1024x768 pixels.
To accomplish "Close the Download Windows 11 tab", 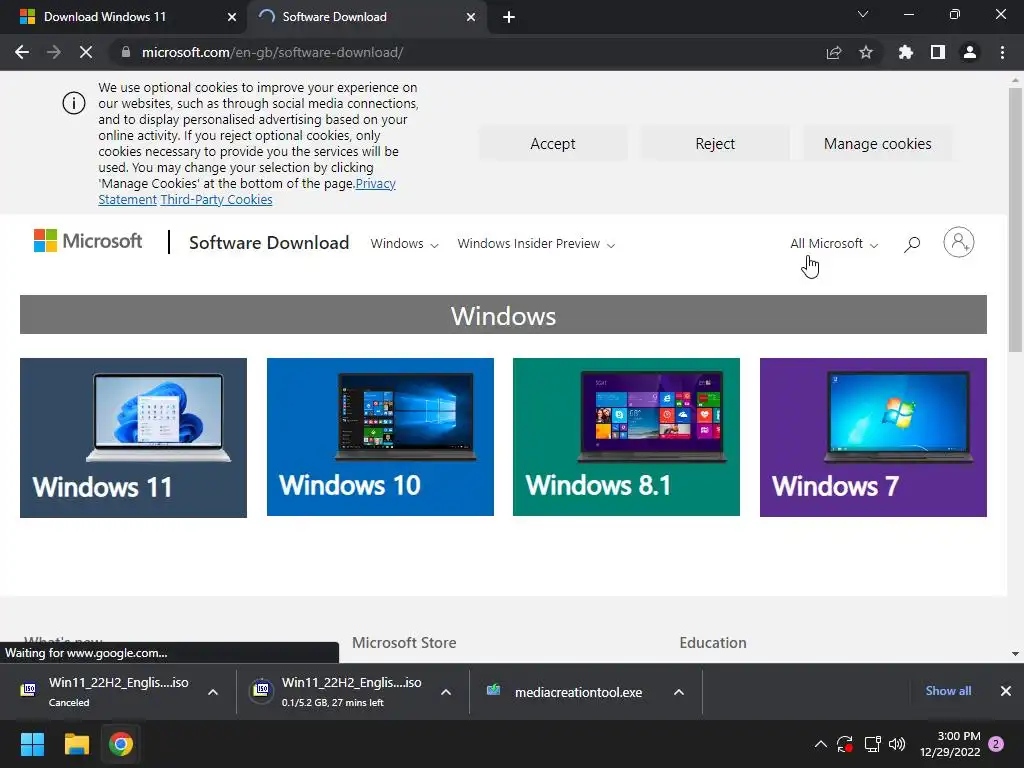I will 231,17.
